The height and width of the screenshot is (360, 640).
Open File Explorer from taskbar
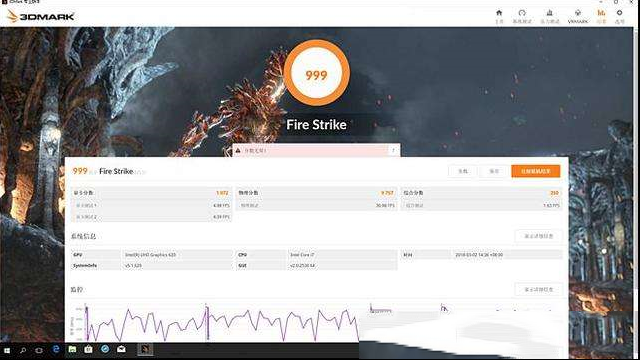coord(72,349)
